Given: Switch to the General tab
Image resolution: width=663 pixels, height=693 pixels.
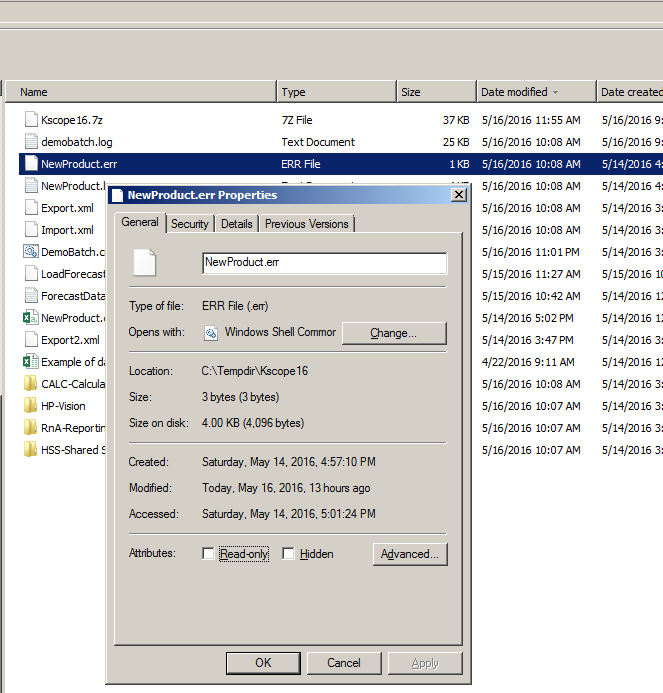Looking at the screenshot, I should click(140, 222).
